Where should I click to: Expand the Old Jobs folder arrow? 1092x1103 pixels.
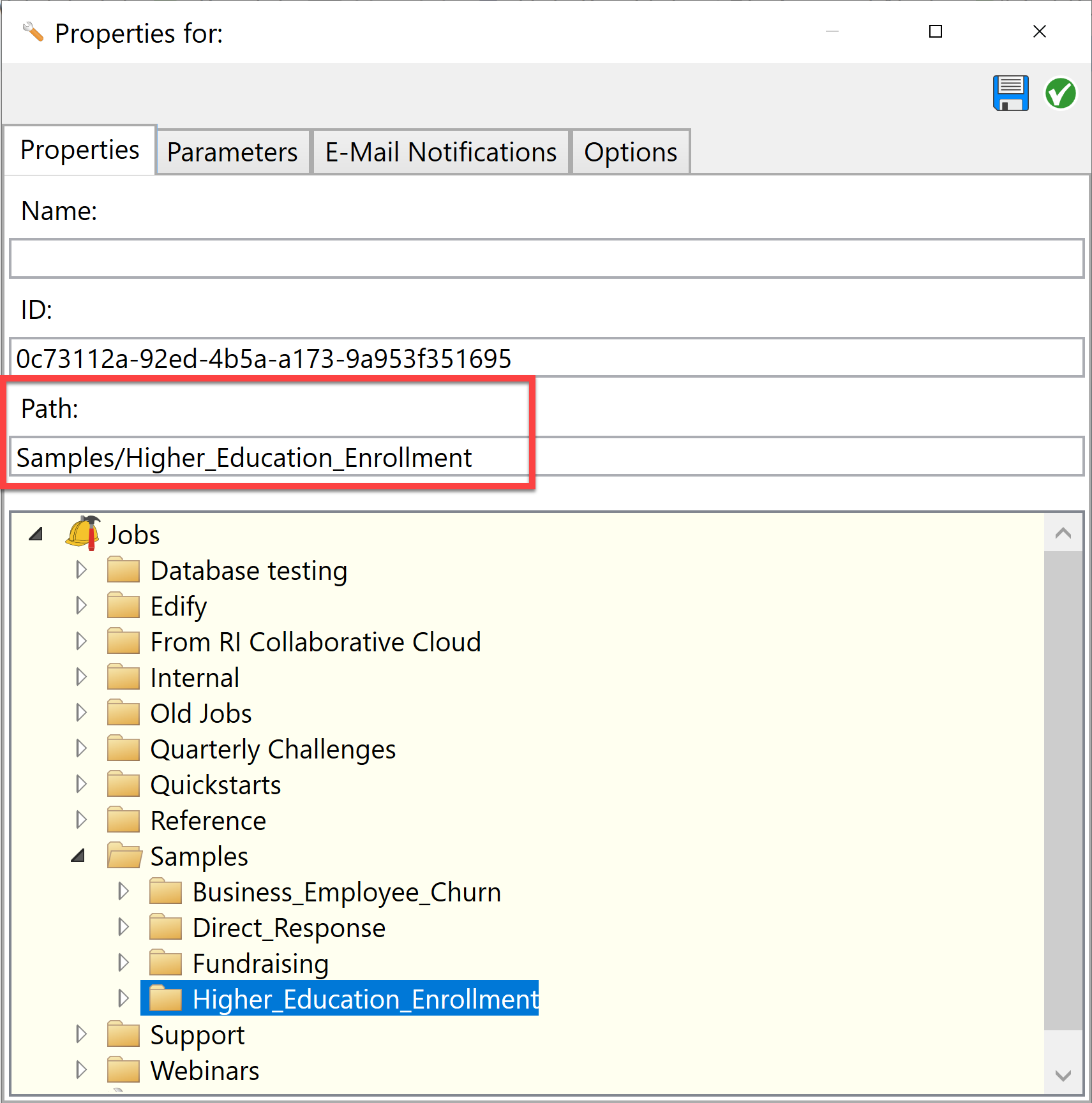(x=81, y=713)
